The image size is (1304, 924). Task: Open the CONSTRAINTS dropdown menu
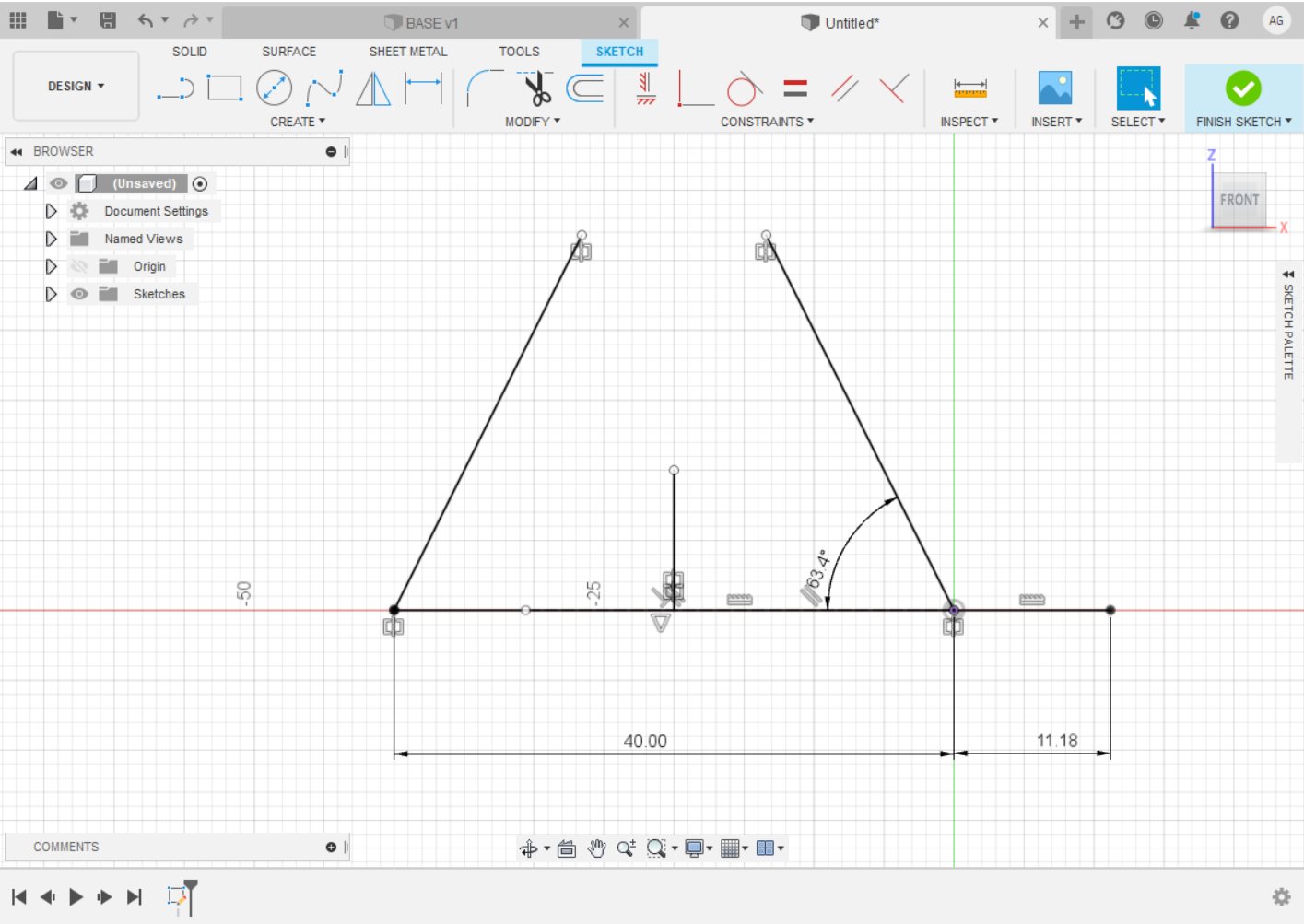767,122
